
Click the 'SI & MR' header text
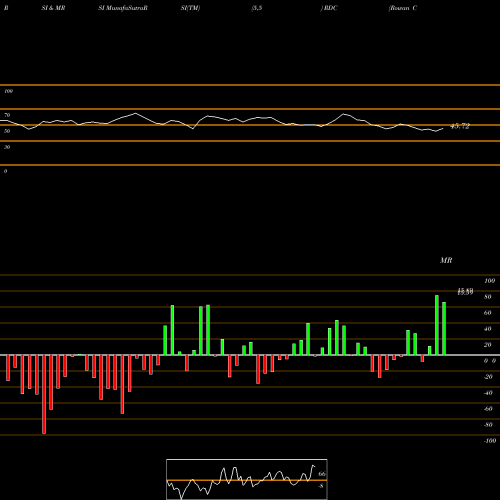point(53,8)
